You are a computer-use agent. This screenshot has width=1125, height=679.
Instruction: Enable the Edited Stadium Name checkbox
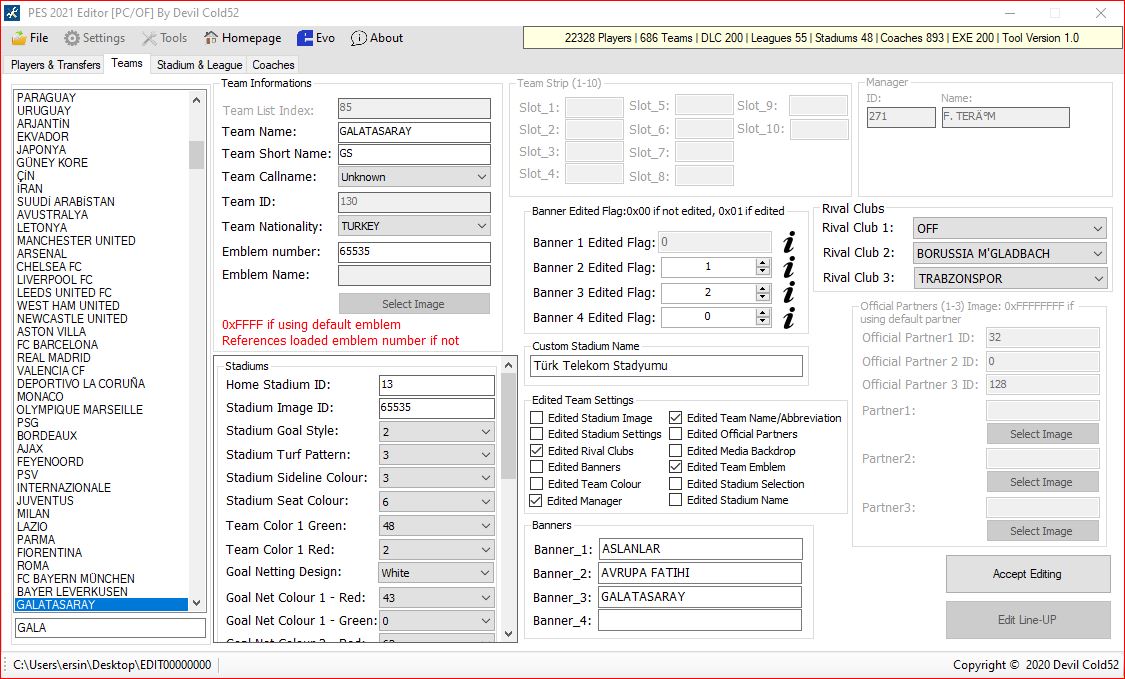676,500
